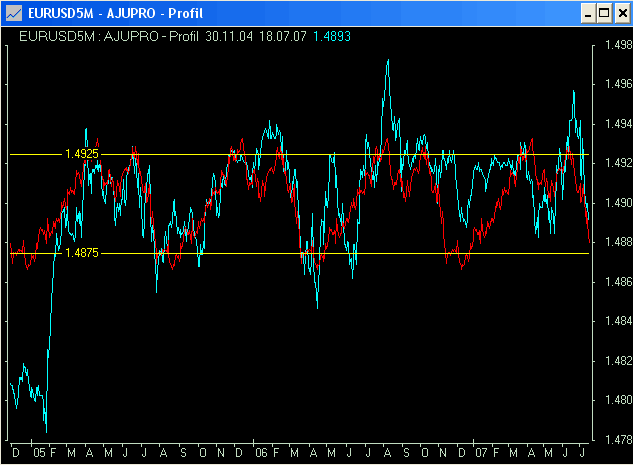Viewport: 633px width, 465px height.
Task: Click the chart header label 'EURUSD5M : AJUPRO - Profil'
Action: [x=109, y=36]
